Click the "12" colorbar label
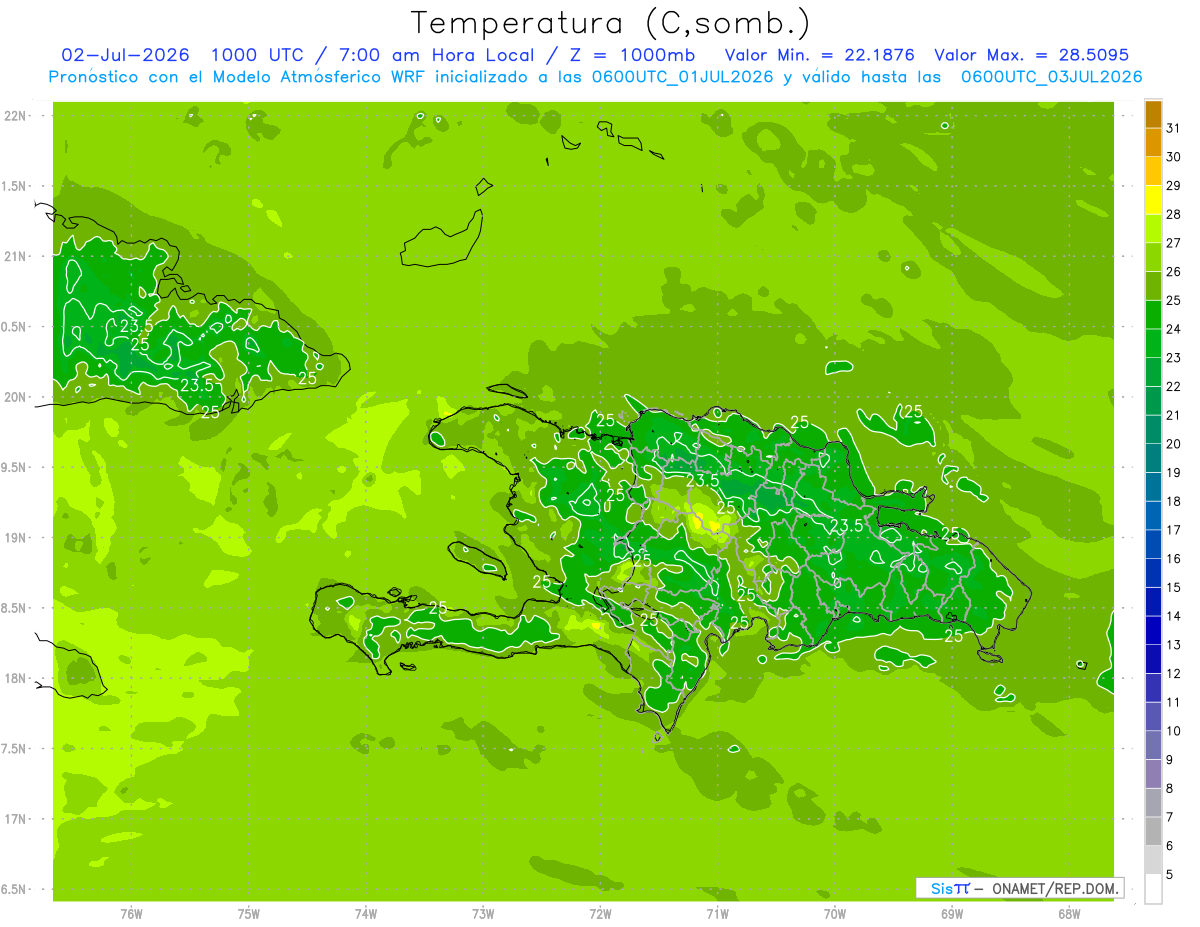The image size is (1200, 927). click(1173, 674)
